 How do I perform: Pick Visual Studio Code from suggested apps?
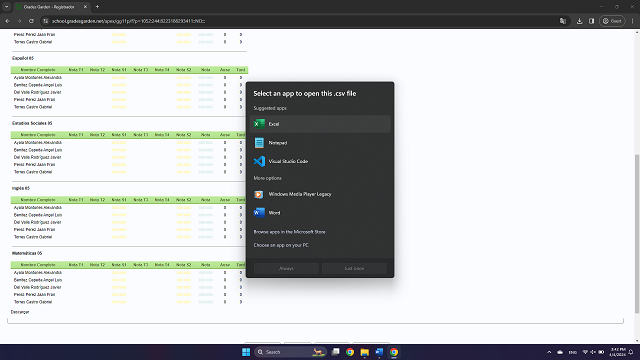coord(320,161)
